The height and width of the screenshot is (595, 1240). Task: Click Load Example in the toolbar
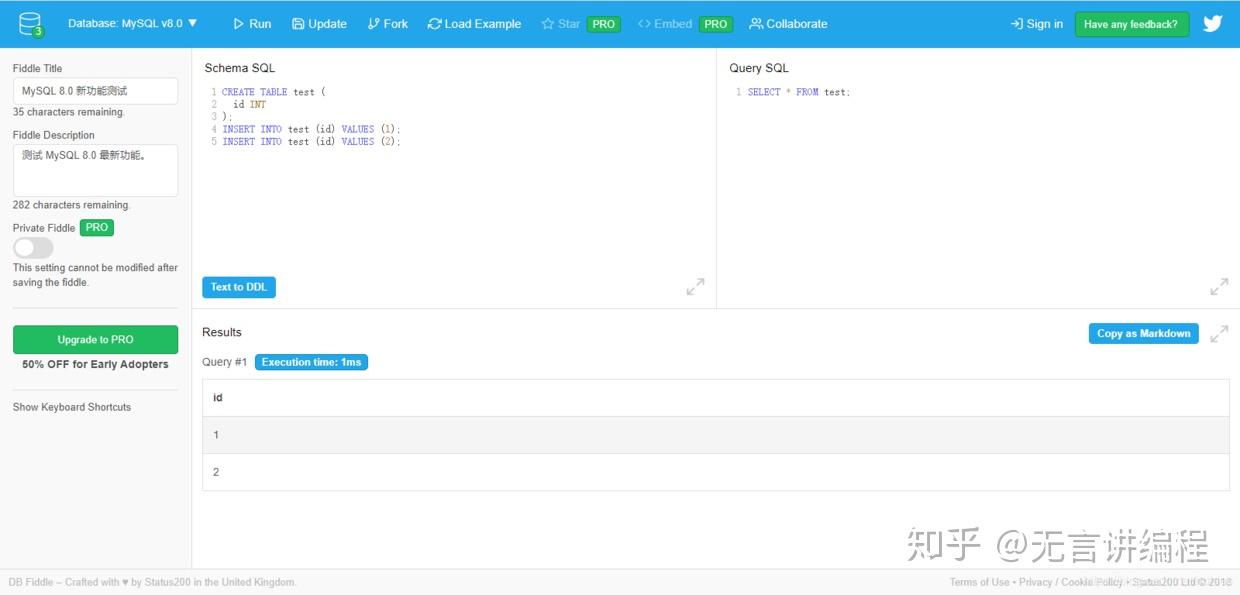(x=474, y=24)
